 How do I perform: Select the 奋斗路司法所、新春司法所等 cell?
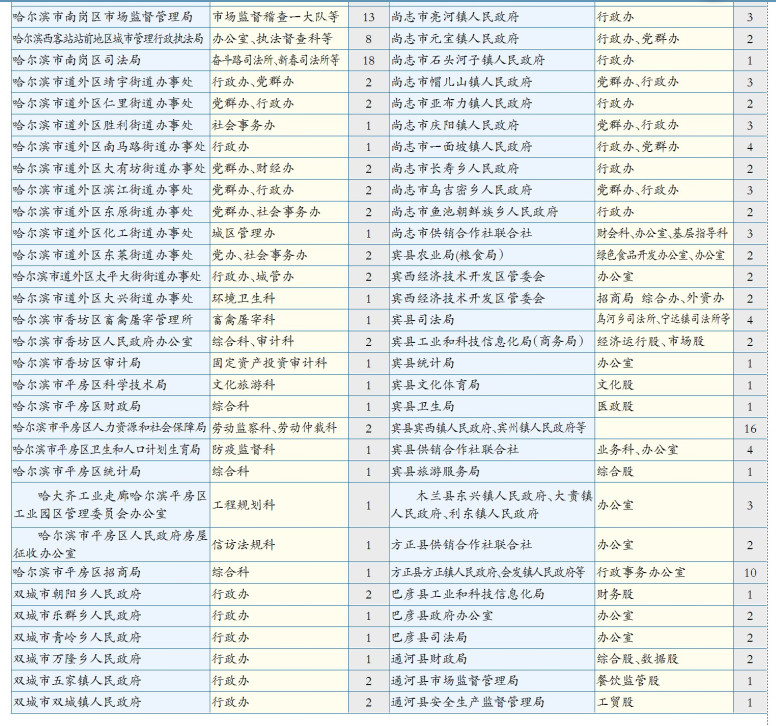(x=276, y=60)
